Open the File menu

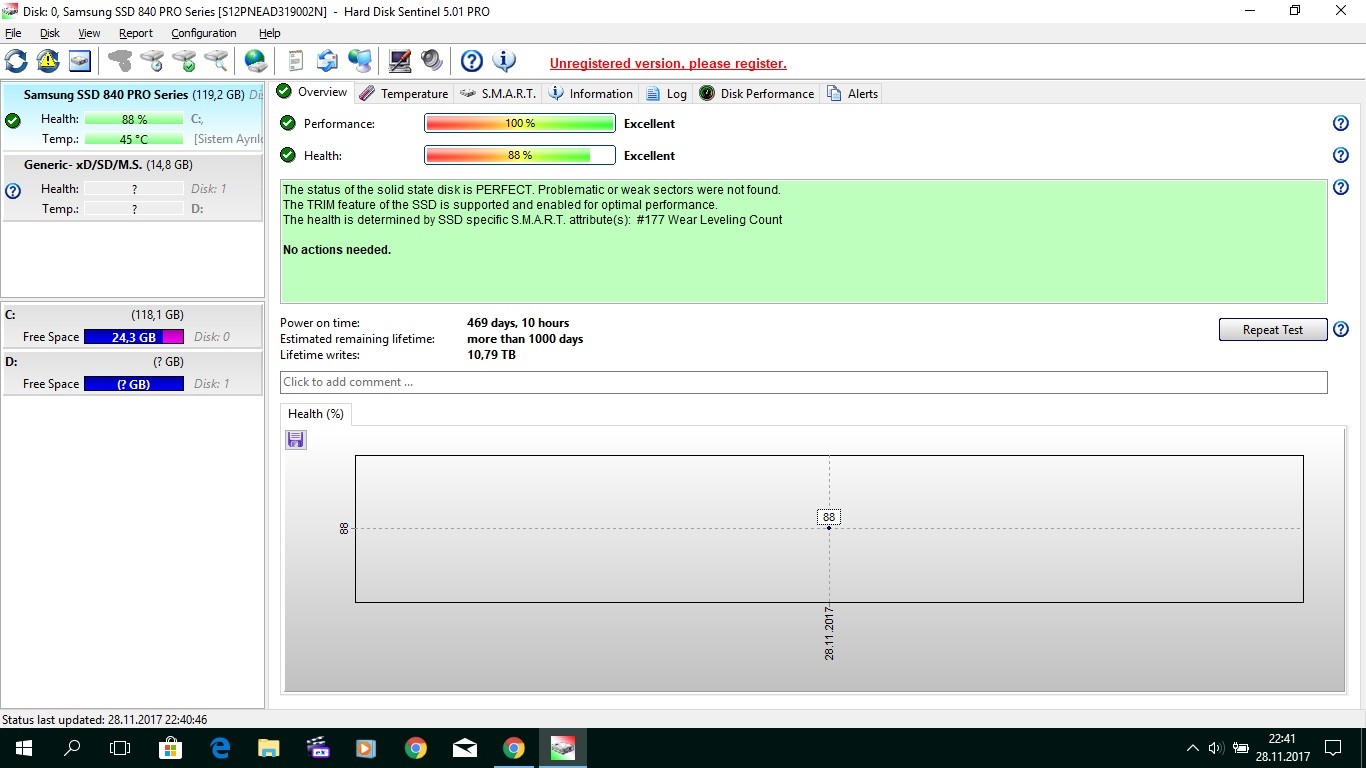[x=13, y=33]
